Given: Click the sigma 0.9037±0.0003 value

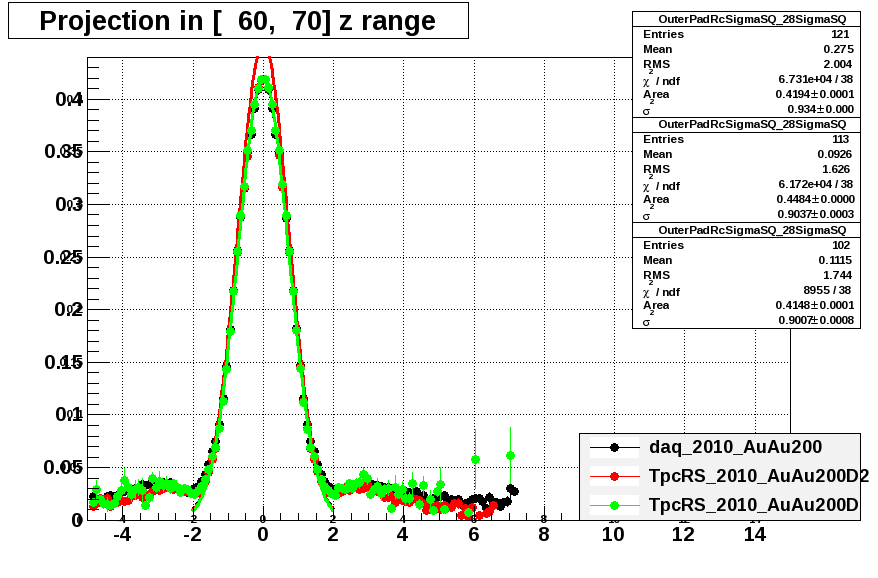Looking at the screenshot, I should tap(815, 214).
